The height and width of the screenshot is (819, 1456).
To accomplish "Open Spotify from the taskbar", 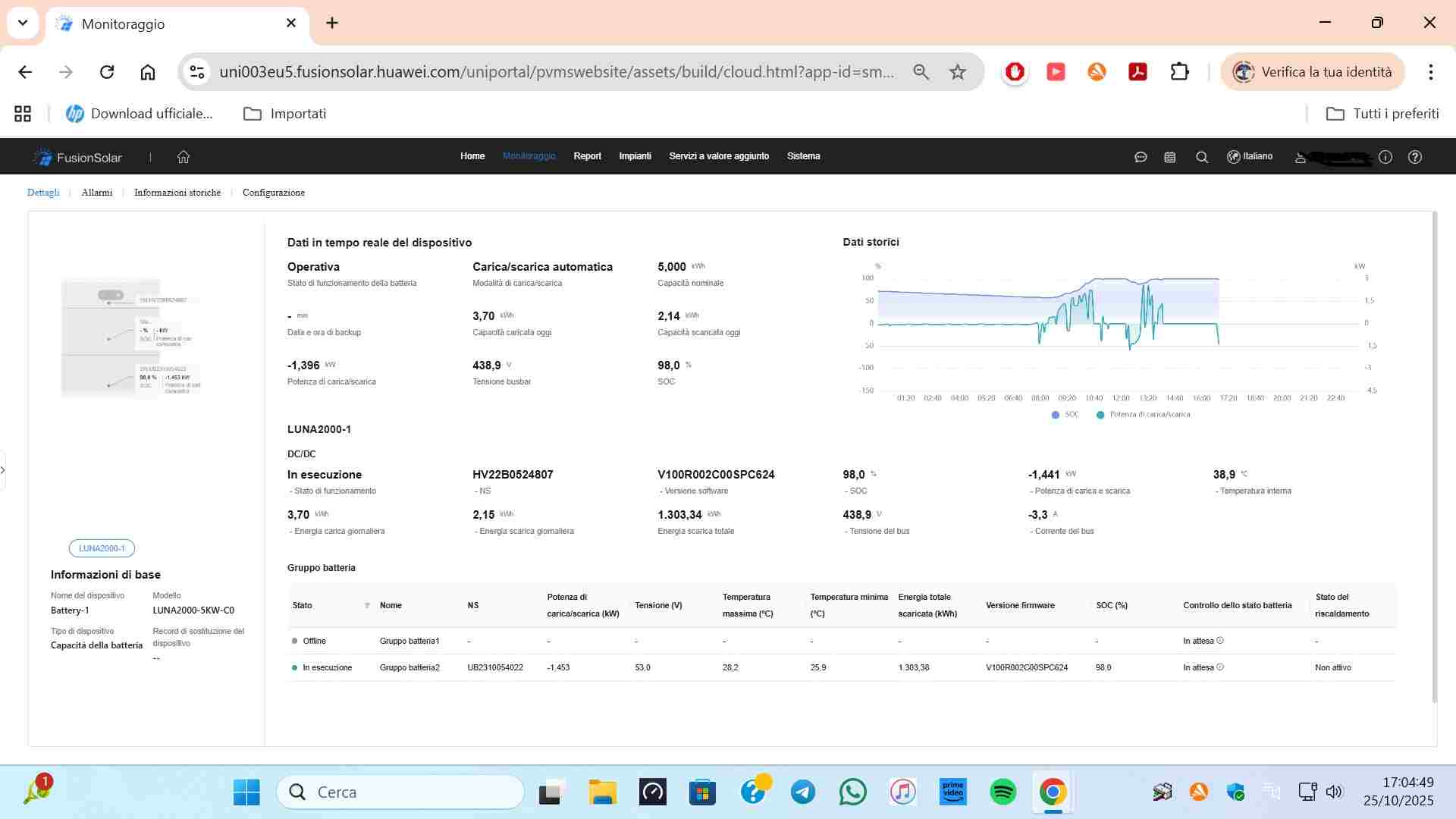I will point(1003,792).
